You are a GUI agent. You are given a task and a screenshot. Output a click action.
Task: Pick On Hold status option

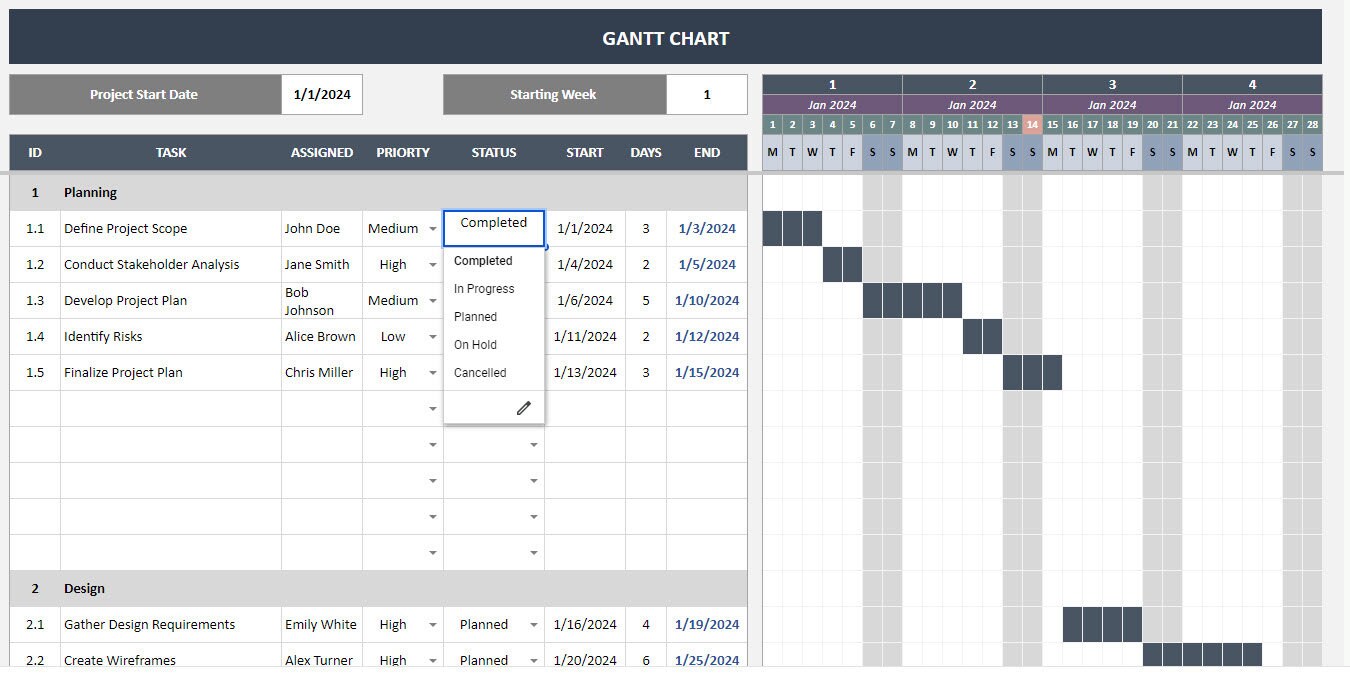click(494, 345)
